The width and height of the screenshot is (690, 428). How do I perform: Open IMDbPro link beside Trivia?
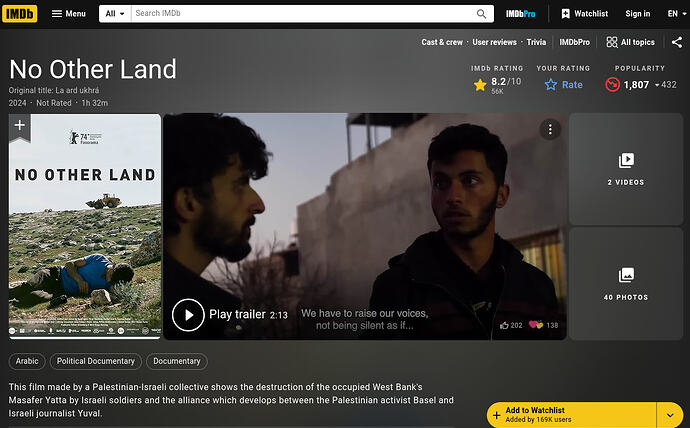(574, 42)
